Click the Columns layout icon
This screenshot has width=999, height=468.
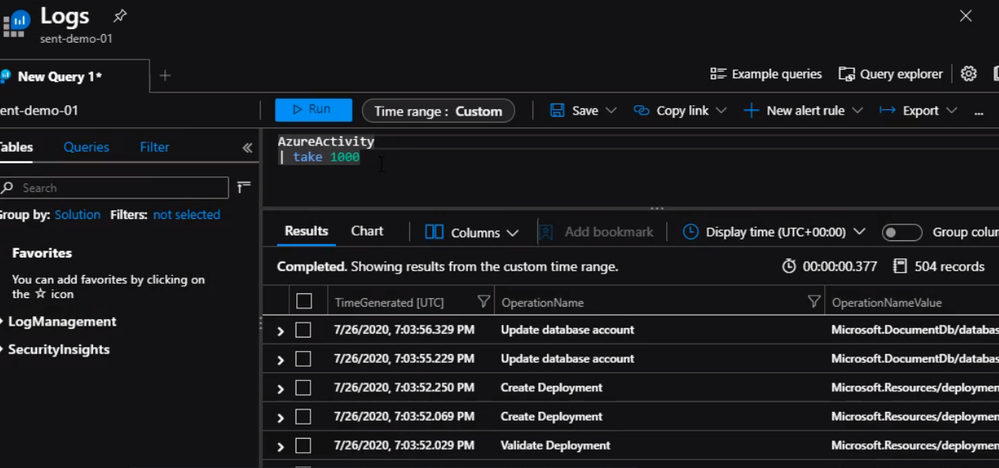(x=434, y=232)
